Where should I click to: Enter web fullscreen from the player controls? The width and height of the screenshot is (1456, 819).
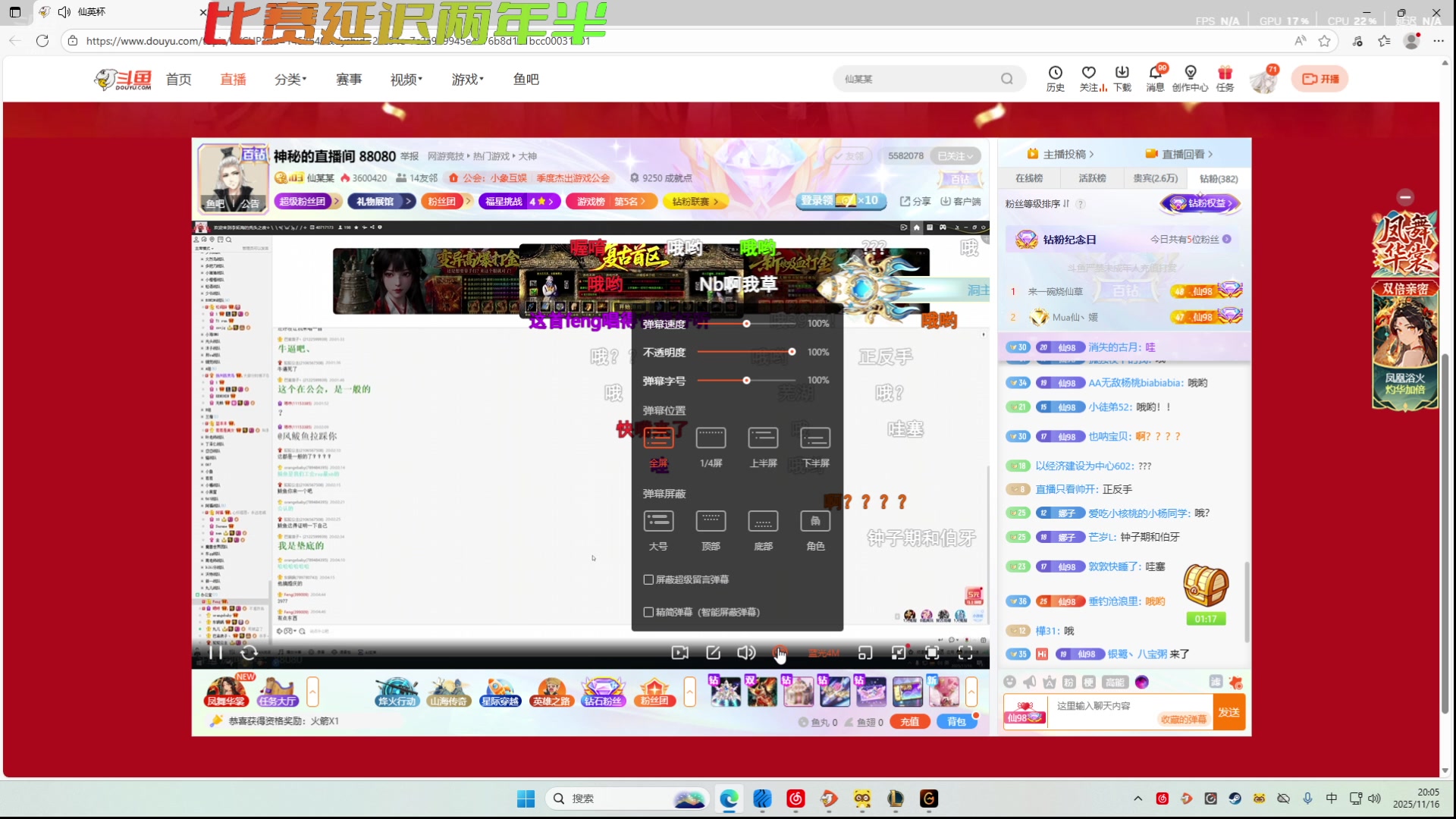931,652
